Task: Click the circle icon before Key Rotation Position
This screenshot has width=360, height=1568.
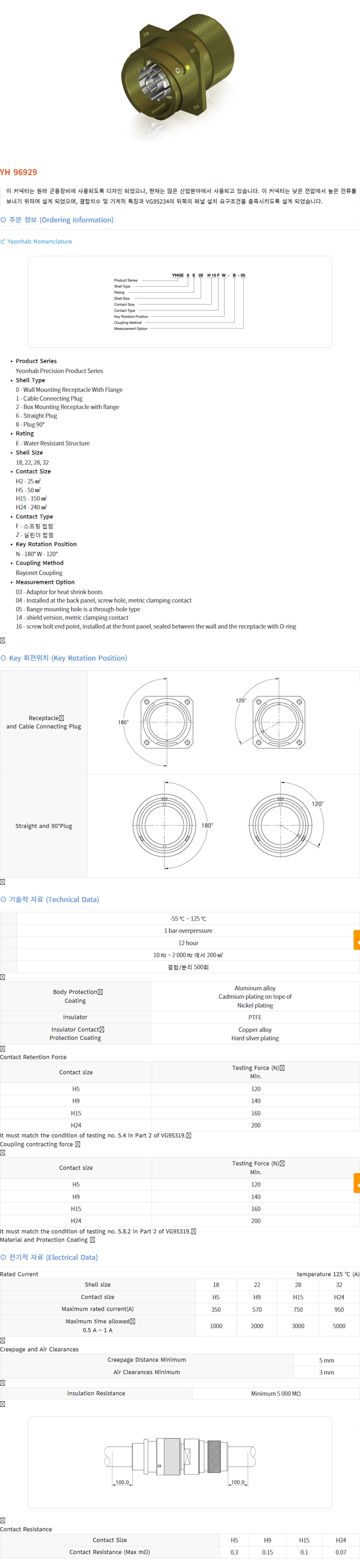Action: pos(4,658)
